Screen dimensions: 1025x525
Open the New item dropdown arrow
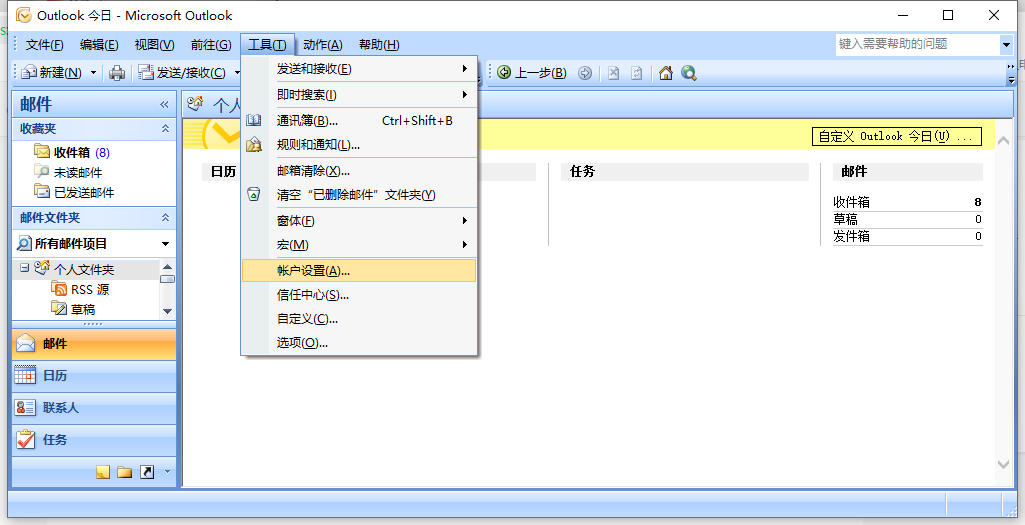93,73
